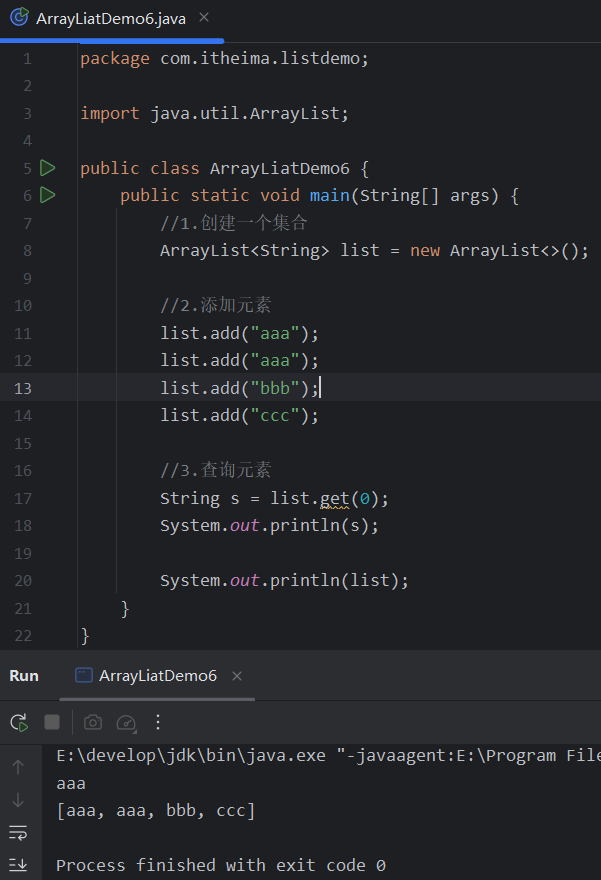The width and height of the screenshot is (601, 880).
Task: Toggle soft-wrap in the console sidebar
Action: (x=18, y=833)
